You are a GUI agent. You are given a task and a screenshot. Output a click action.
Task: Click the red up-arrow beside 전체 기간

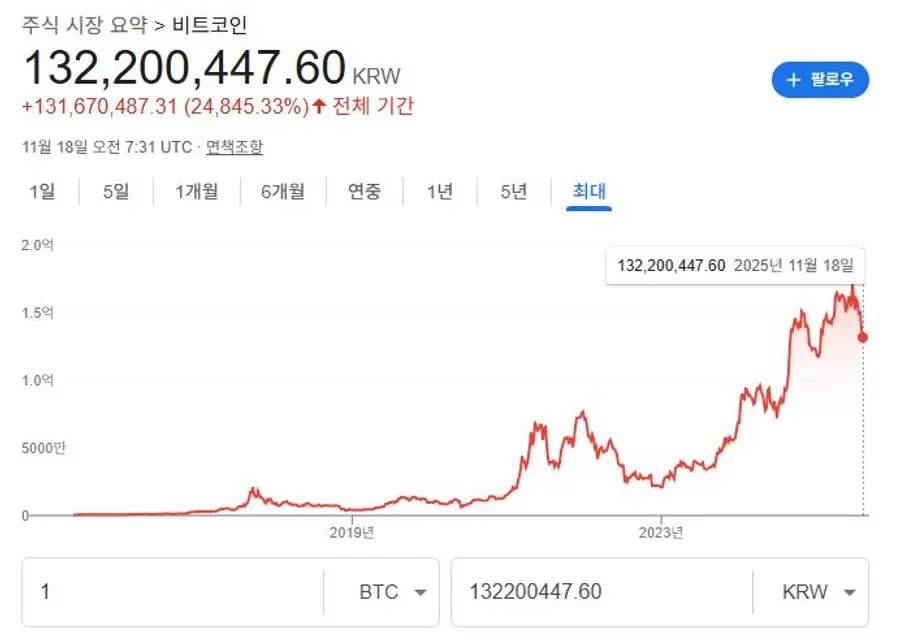coord(319,106)
